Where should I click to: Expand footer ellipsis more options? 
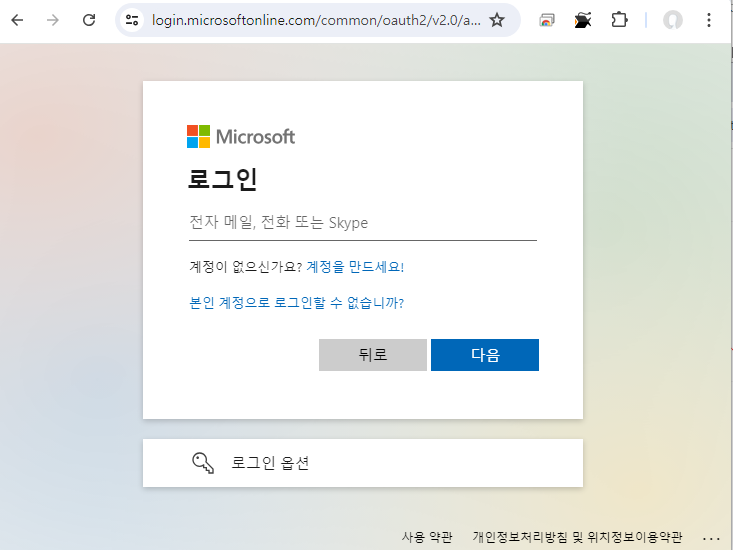[711, 539]
